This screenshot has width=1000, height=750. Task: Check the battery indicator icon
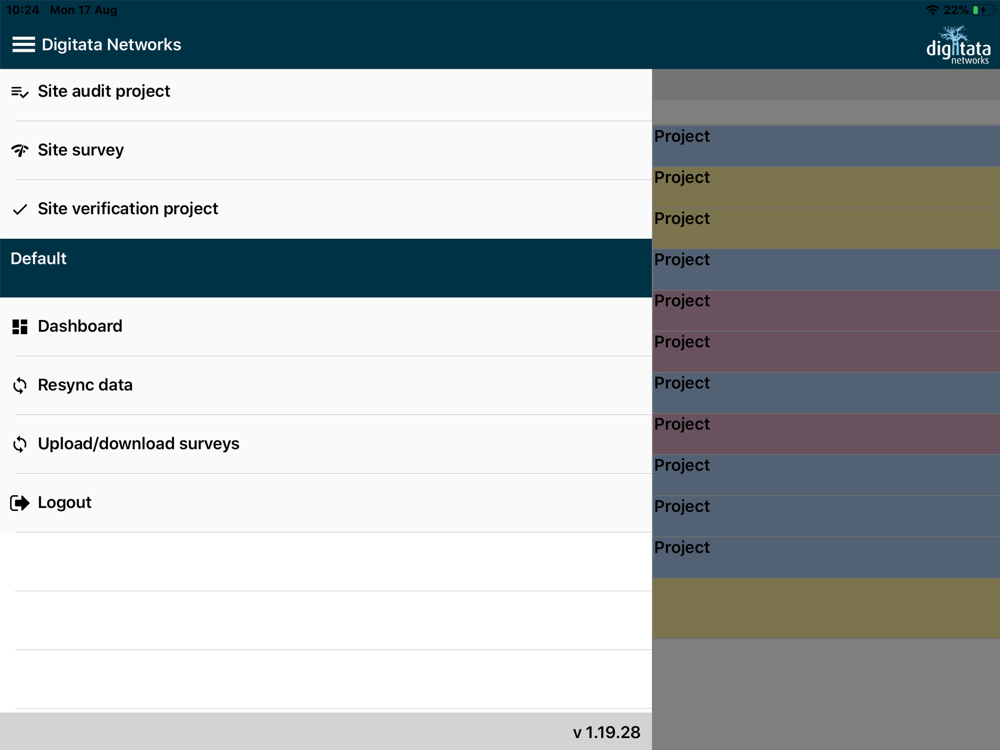(x=983, y=10)
